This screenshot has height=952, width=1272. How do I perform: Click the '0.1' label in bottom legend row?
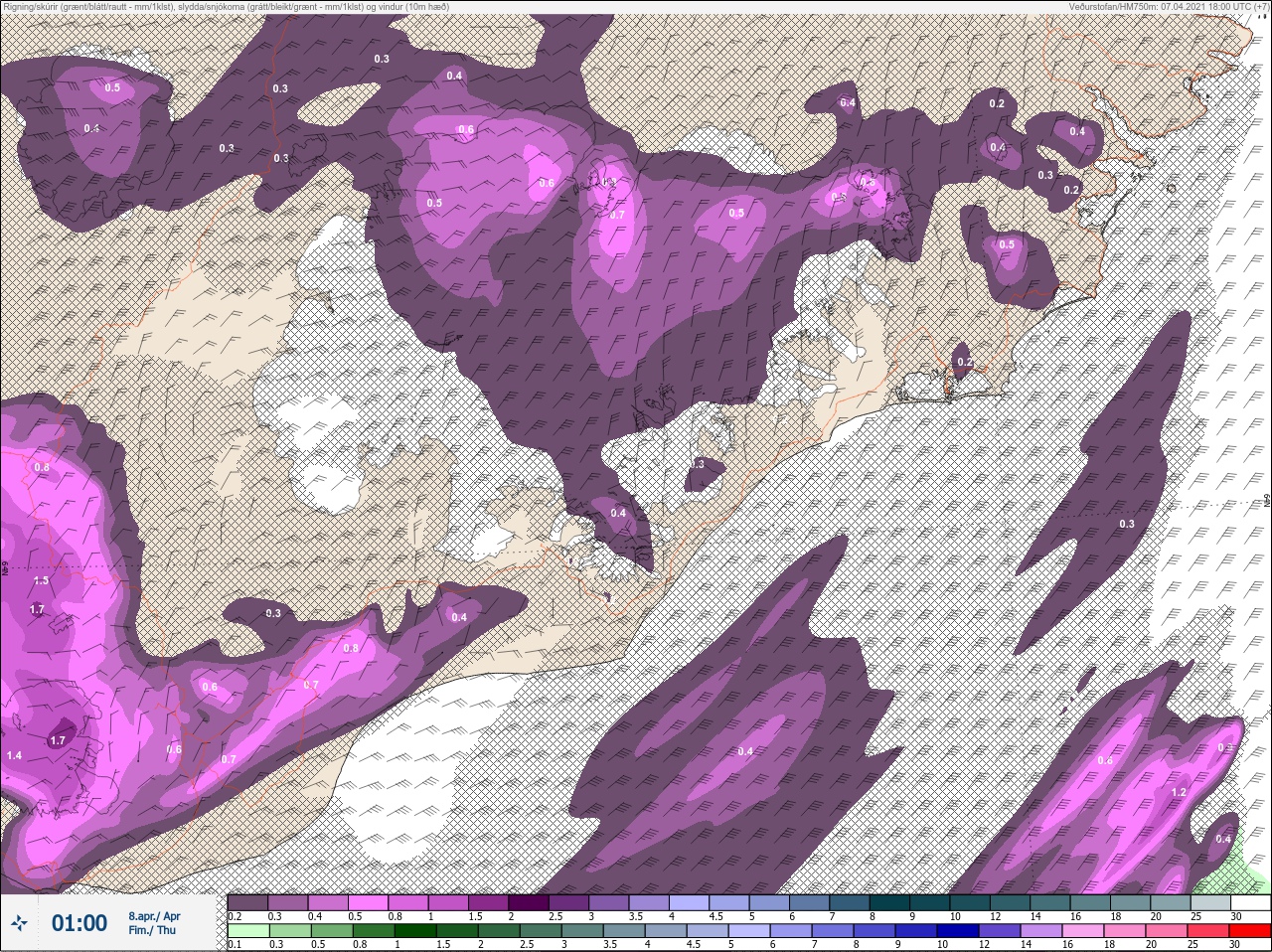click(x=235, y=945)
